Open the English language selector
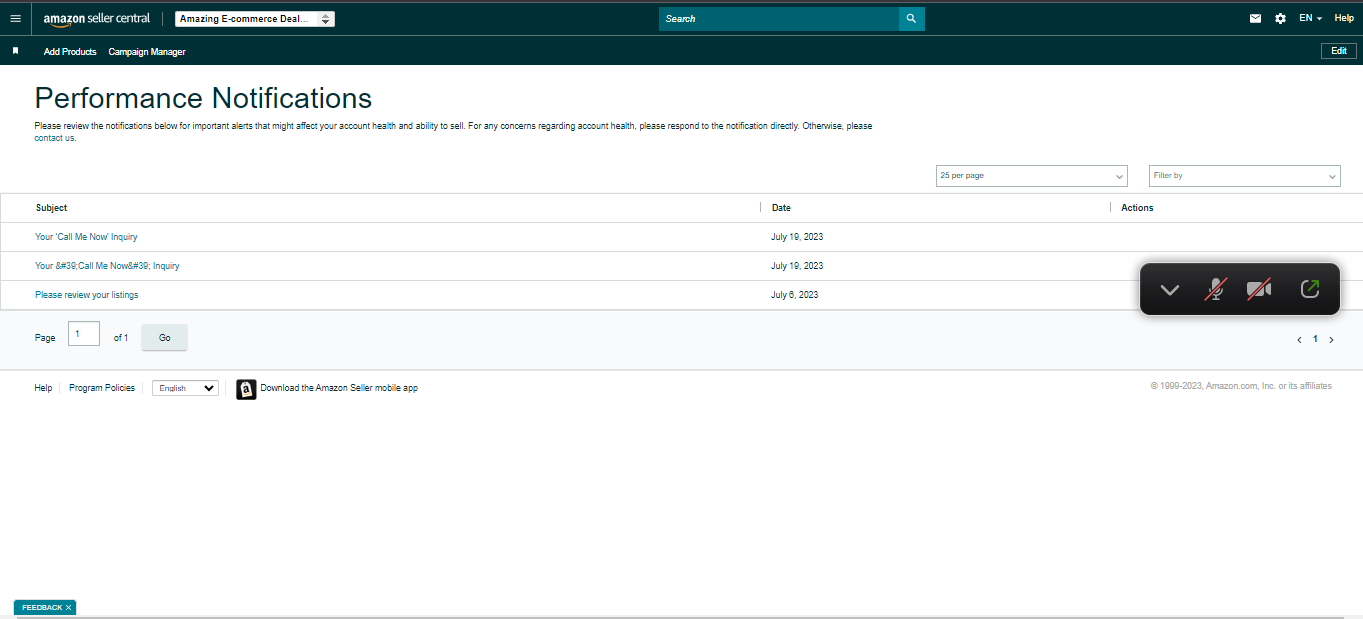 coord(185,388)
